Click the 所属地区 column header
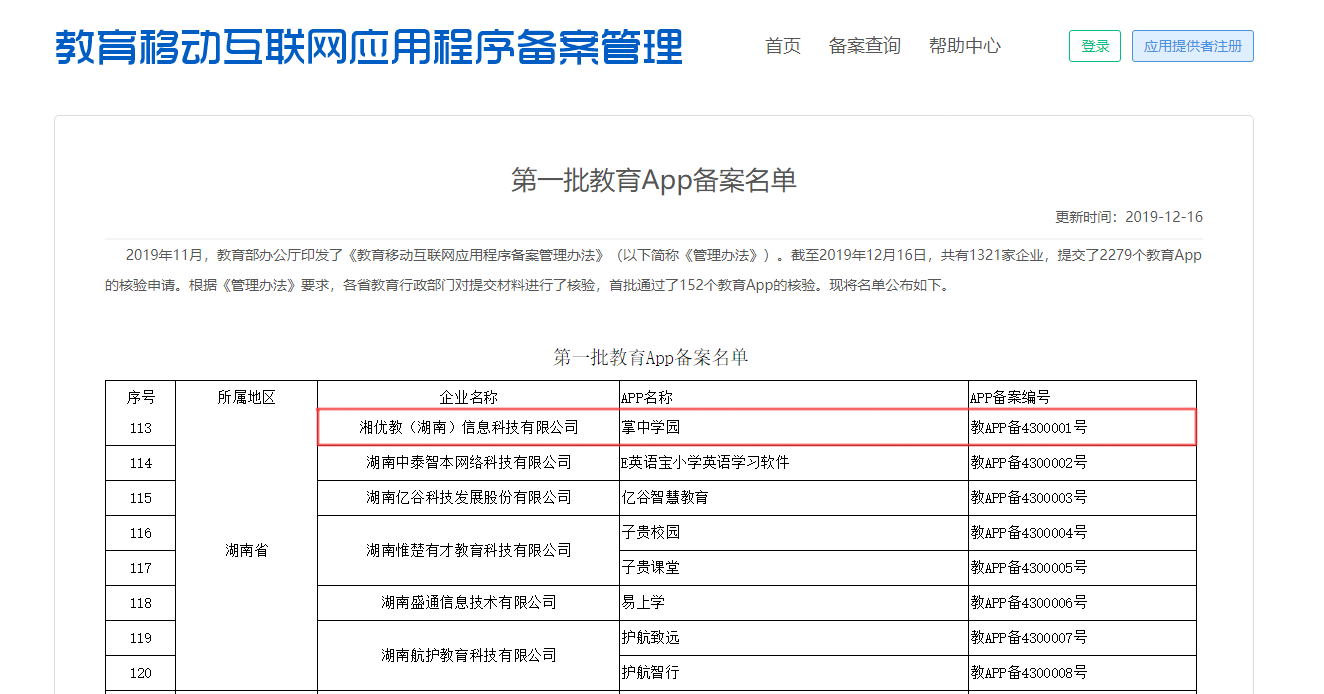Viewport: 1324px width, 694px height. click(x=246, y=396)
